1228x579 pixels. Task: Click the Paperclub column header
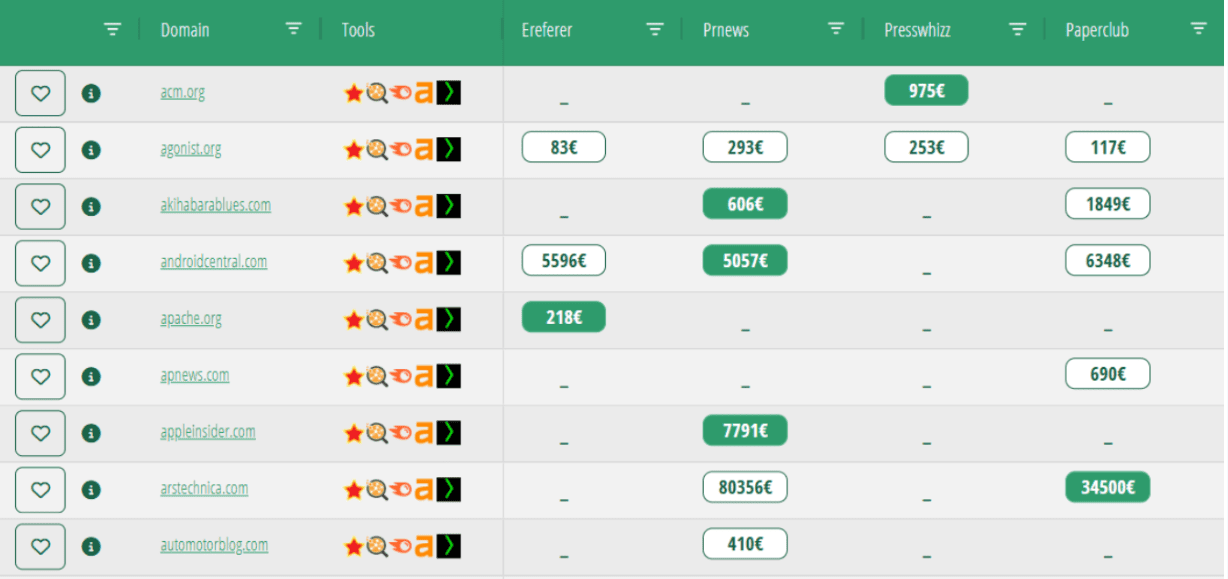click(1097, 30)
